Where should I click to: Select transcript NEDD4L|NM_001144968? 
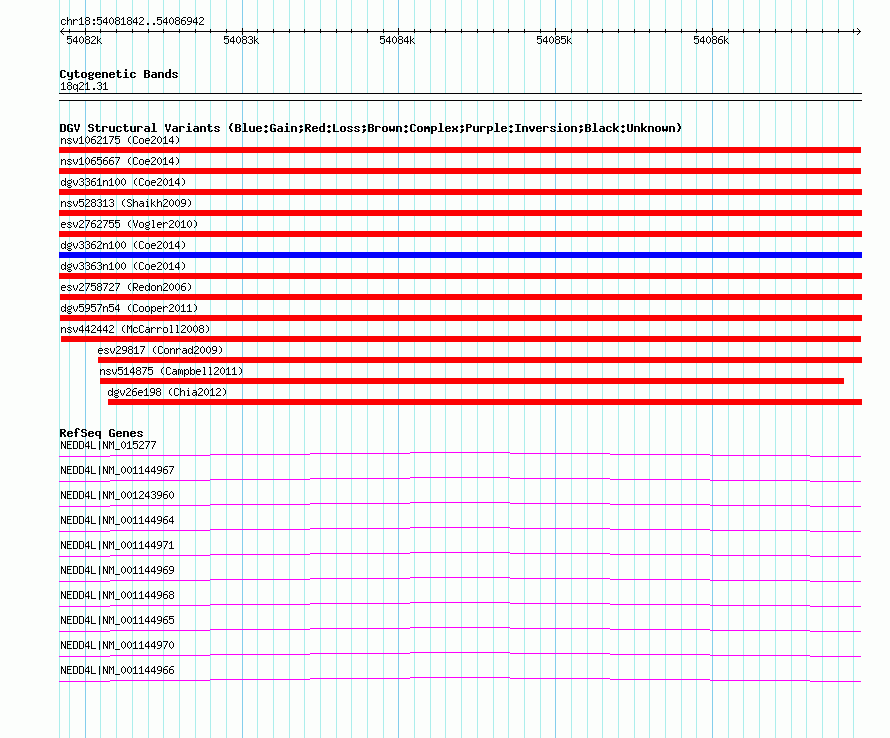[117, 596]
